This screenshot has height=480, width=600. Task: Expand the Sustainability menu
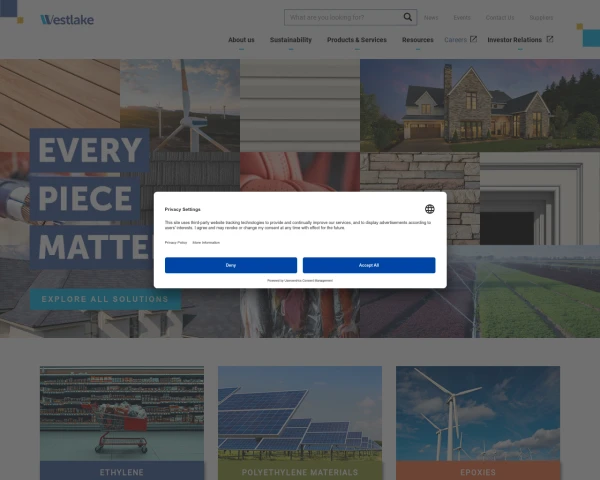point(291,40)
